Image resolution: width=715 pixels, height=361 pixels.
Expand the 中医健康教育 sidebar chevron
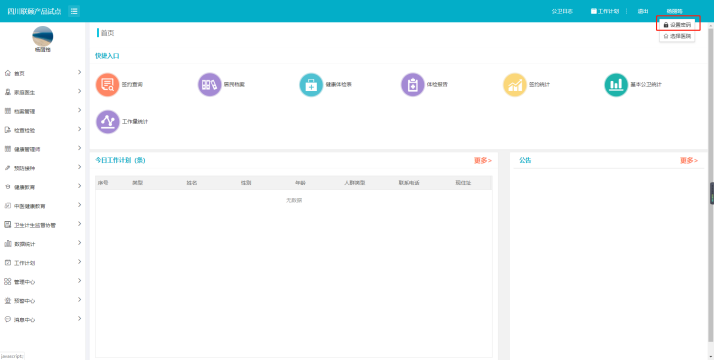coord(79,205)
